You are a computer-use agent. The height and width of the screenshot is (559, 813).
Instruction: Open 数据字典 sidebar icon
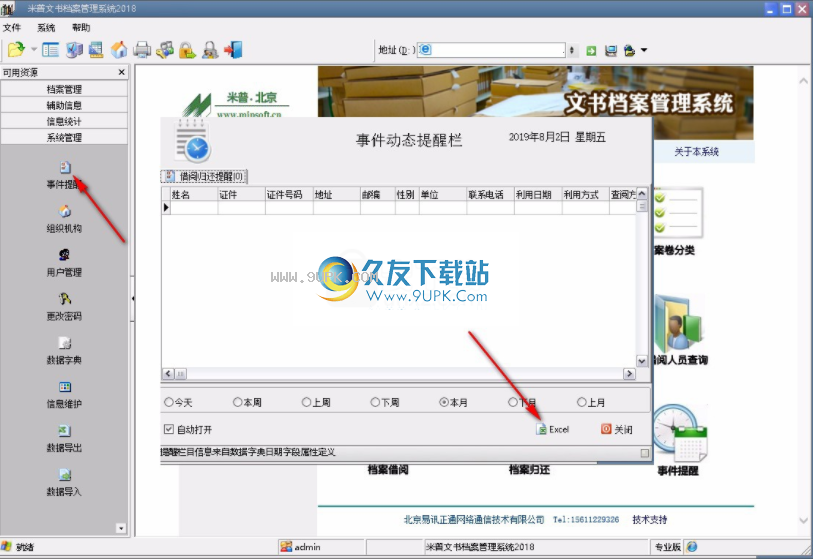click(64, 351)
